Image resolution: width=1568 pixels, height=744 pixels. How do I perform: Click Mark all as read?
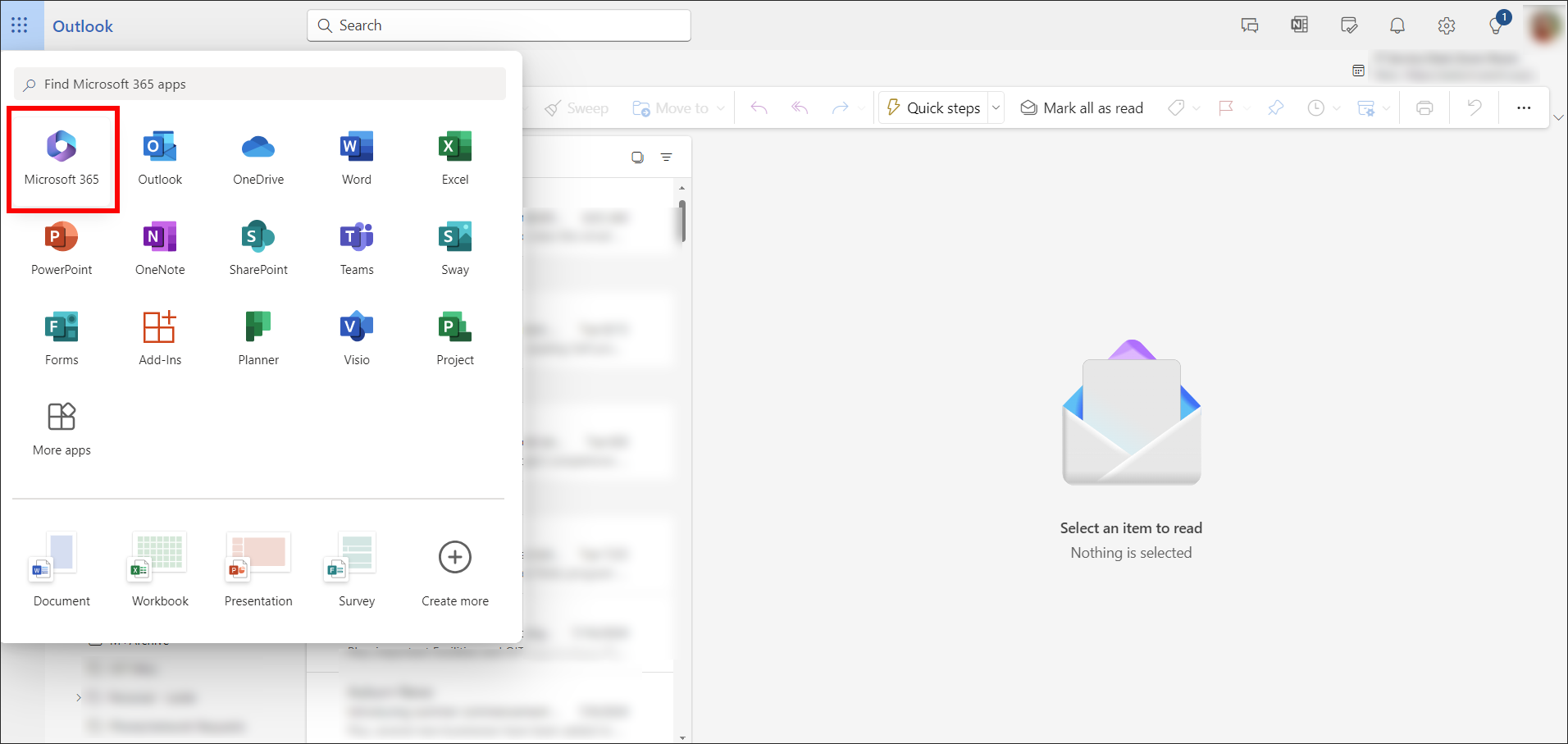[1082, 108]
